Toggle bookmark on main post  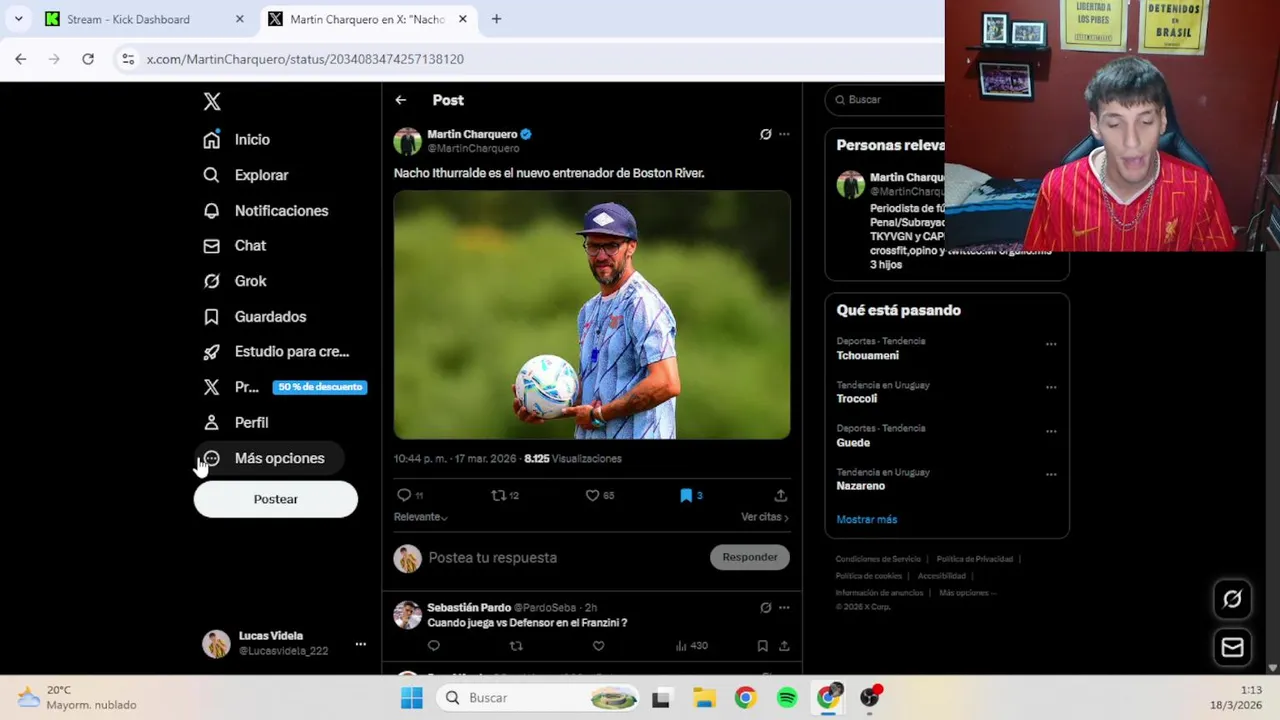[686, 495]
